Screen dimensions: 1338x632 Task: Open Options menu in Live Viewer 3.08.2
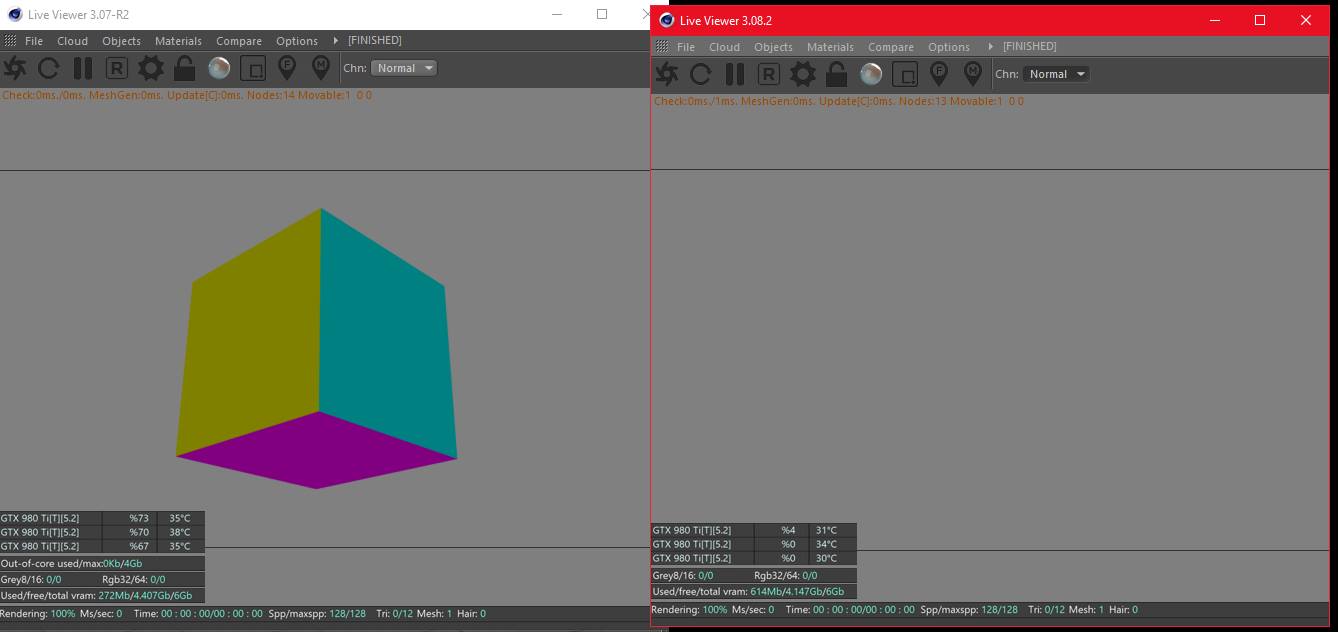pyautogui.click(x=949, y=47)
